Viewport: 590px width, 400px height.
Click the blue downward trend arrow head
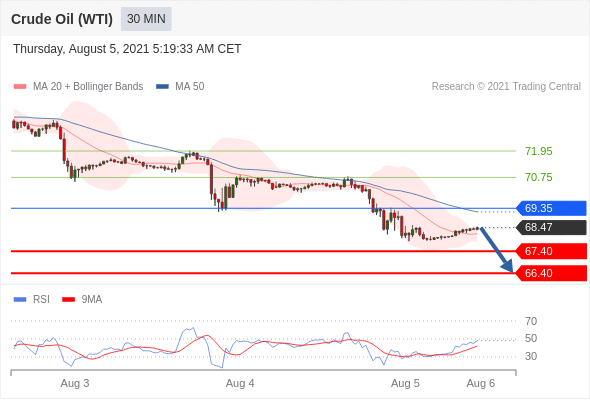click(508, 266)
